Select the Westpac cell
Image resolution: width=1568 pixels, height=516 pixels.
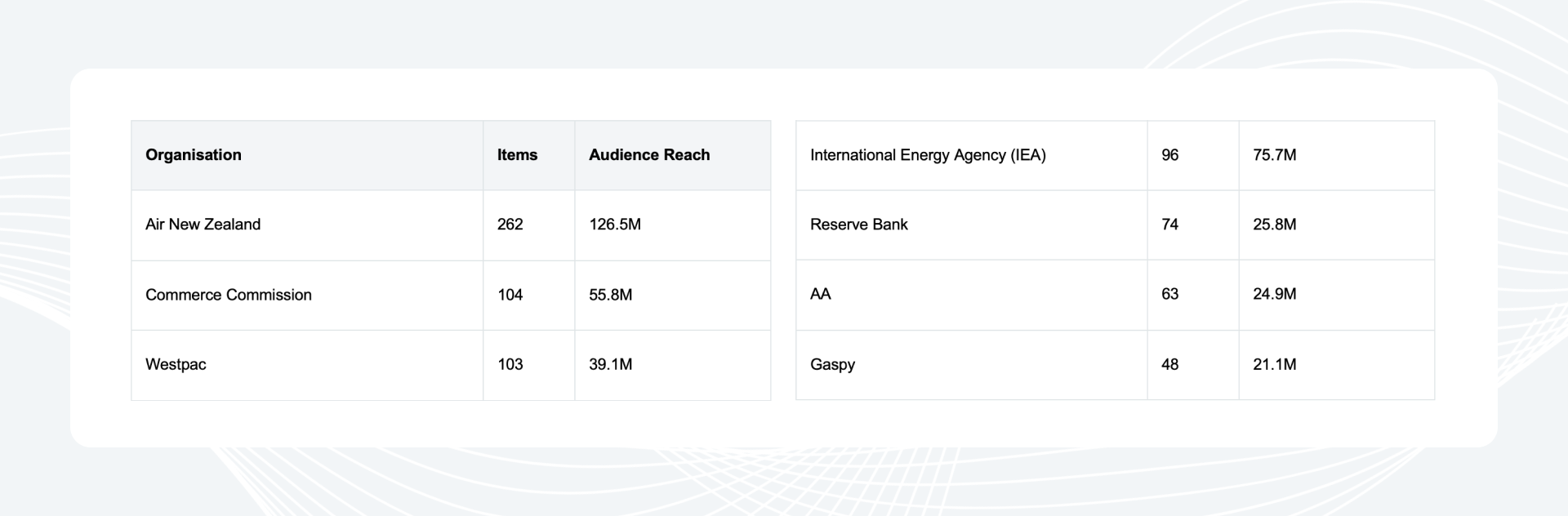tap(307, 365)
